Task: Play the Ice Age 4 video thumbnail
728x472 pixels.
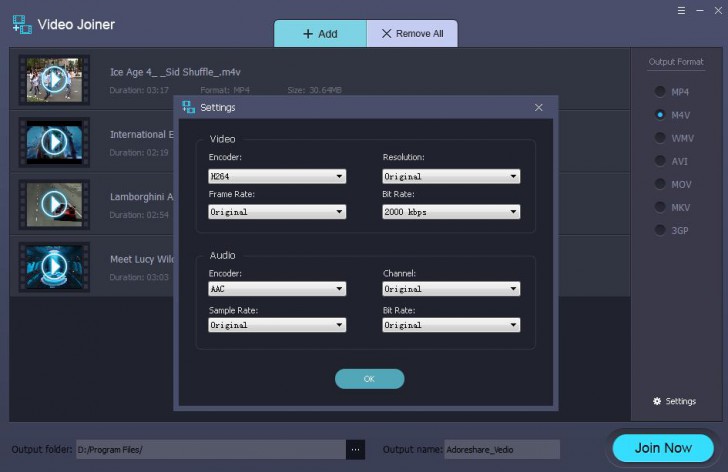Action: pos(54,80)
